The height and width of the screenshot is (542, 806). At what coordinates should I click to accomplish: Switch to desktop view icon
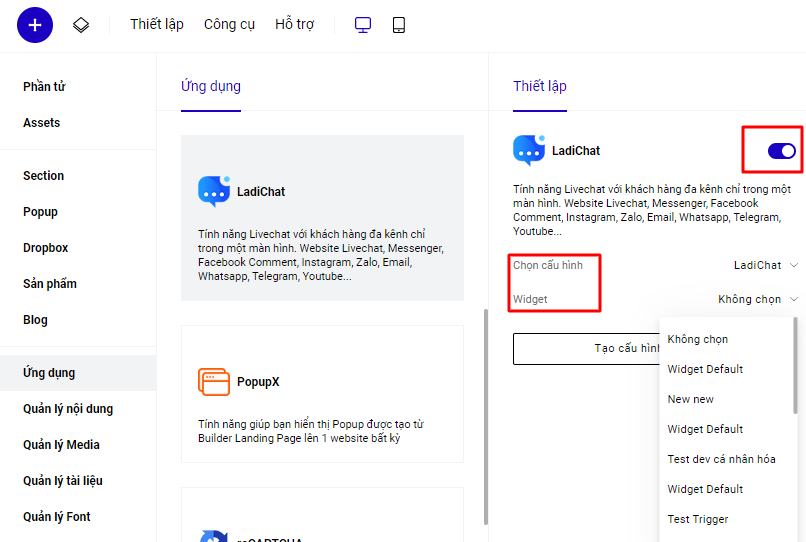[x=363, y=25]
